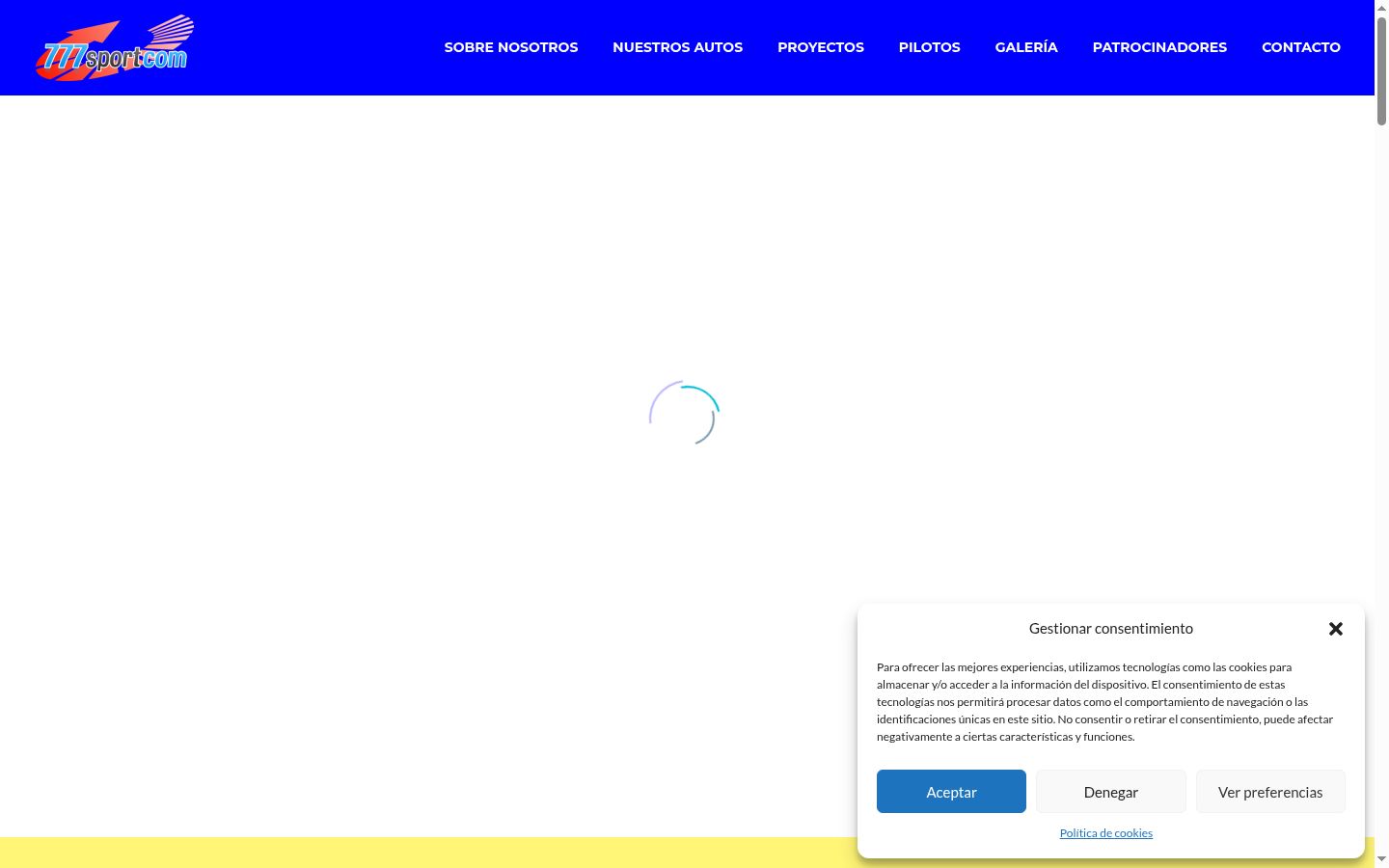Open the Nuestros Autos menu item
Viewport: 1389px width, 868px height.
pos(678,47)
